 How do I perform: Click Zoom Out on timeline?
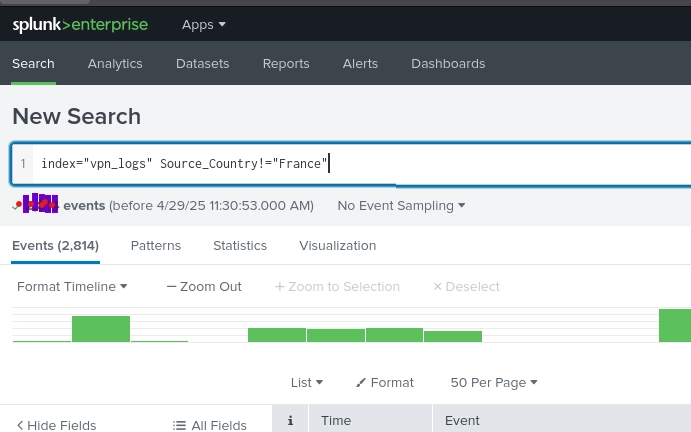point(204,287)
